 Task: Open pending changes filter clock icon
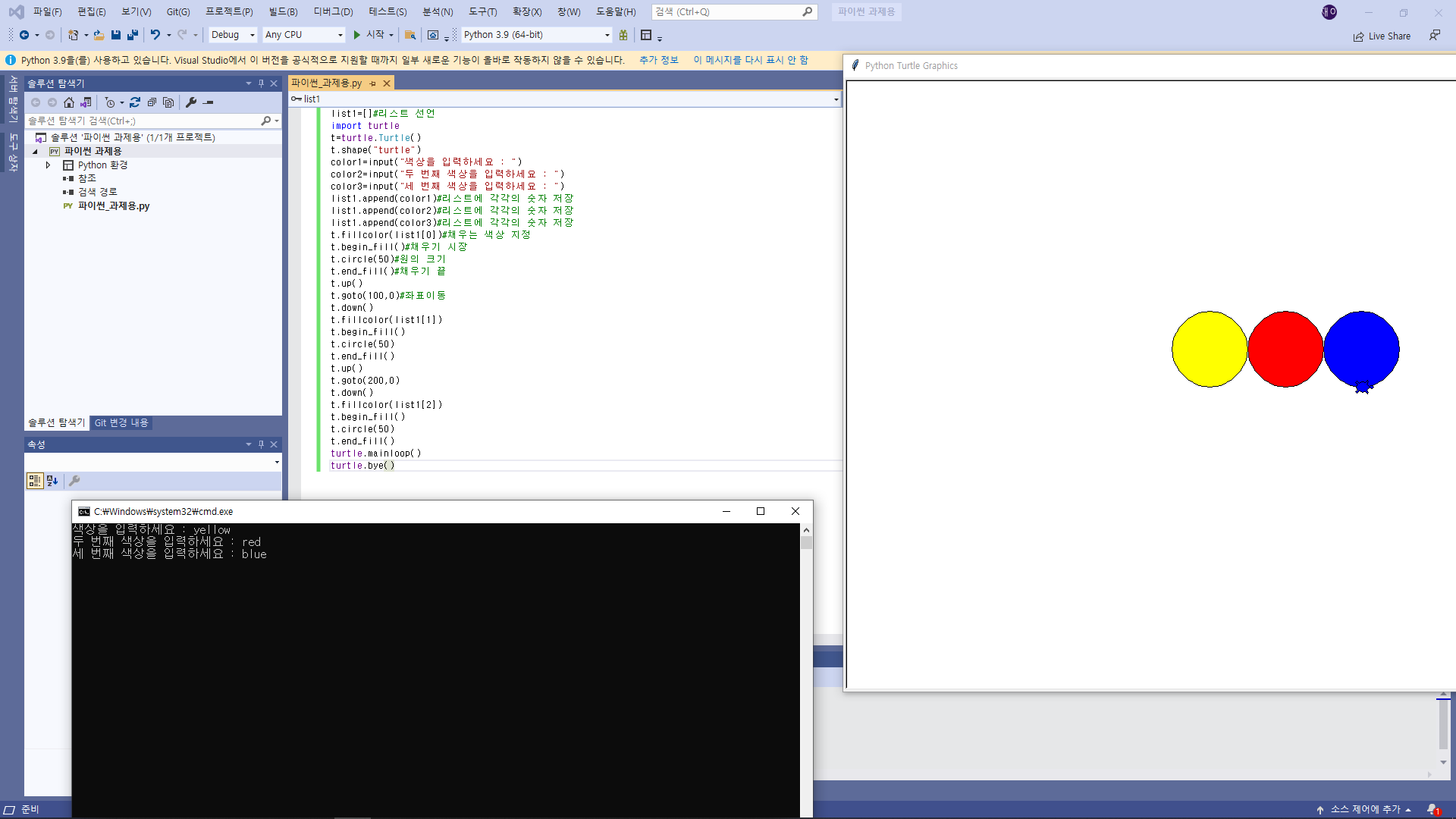(x=111, y=102)
